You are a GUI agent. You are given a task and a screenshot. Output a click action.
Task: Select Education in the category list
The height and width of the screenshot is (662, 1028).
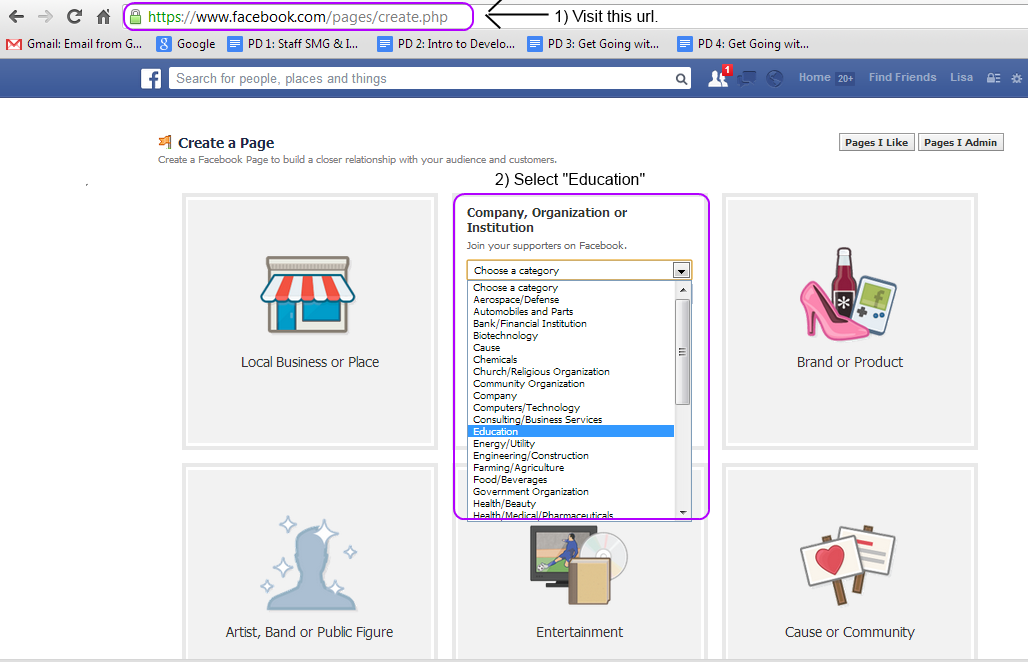570,431
